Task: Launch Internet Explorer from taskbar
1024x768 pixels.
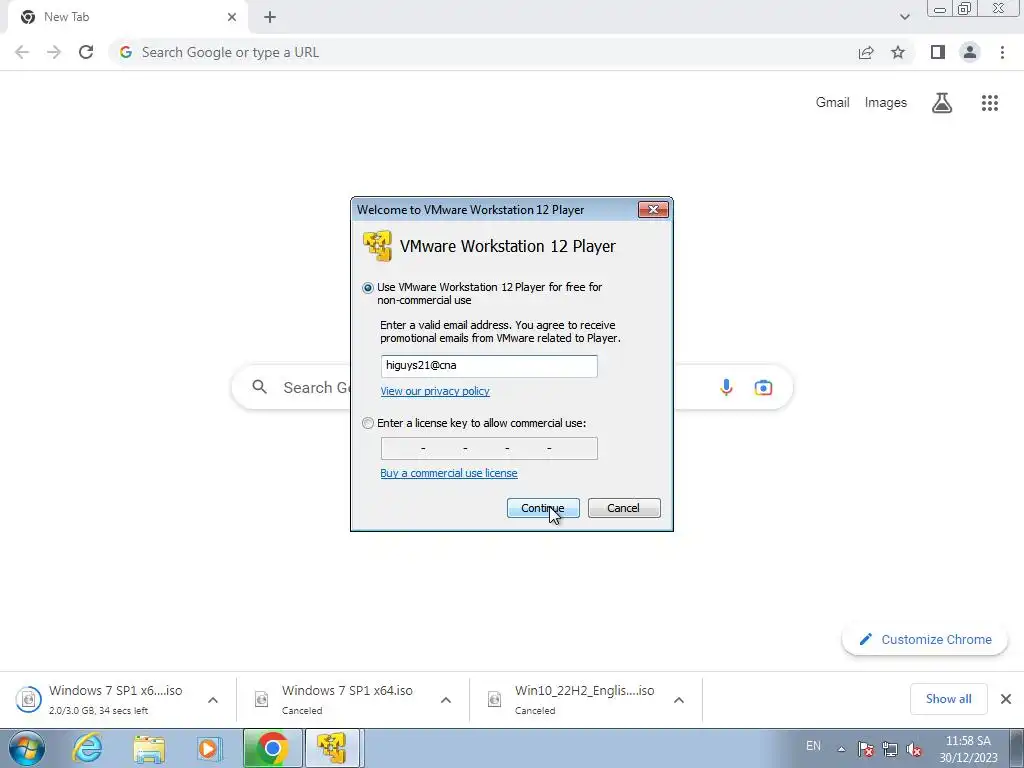Action: coord(87,748)
